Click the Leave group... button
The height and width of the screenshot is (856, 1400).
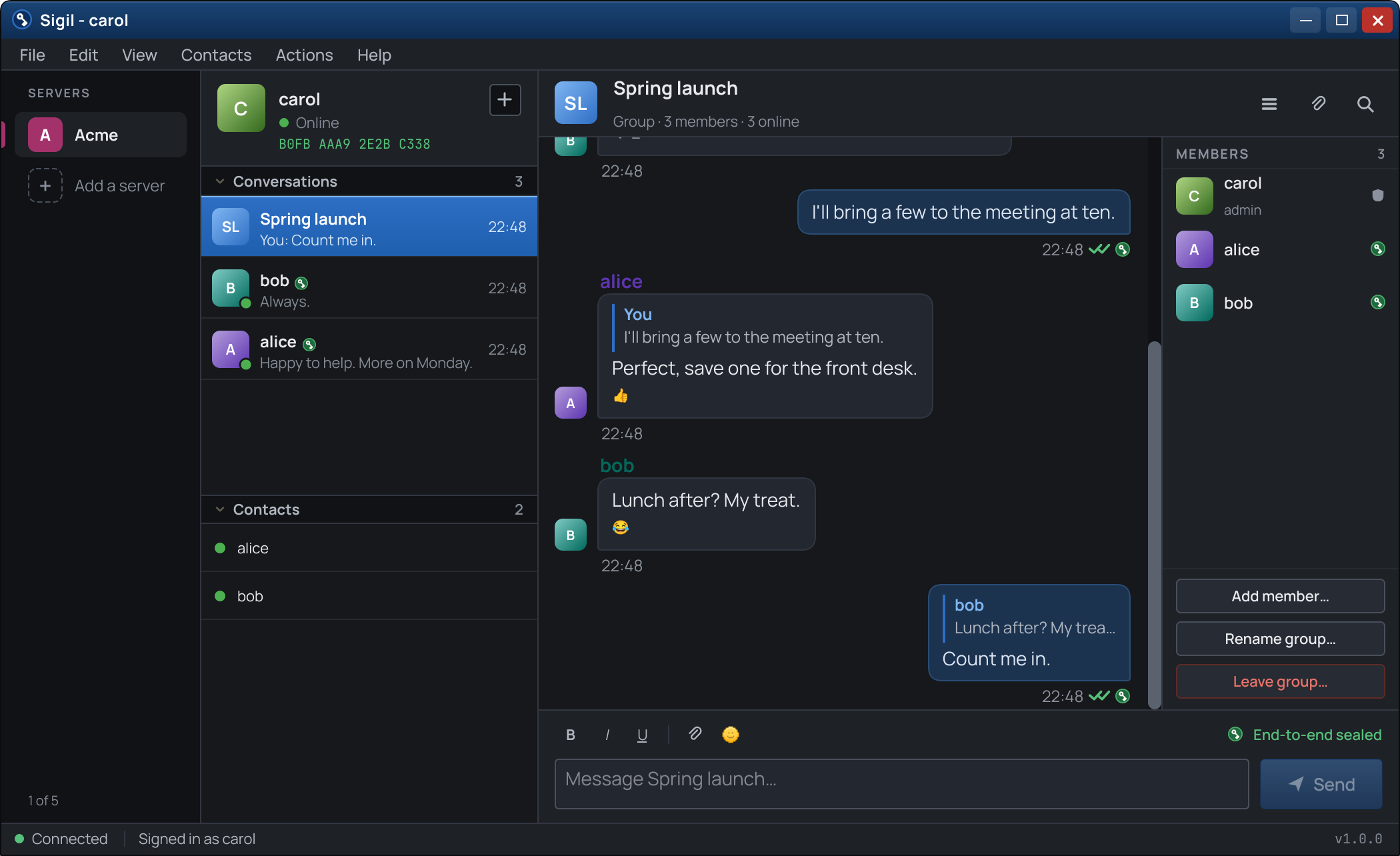pyautogui.click(x=1280, y=681)
